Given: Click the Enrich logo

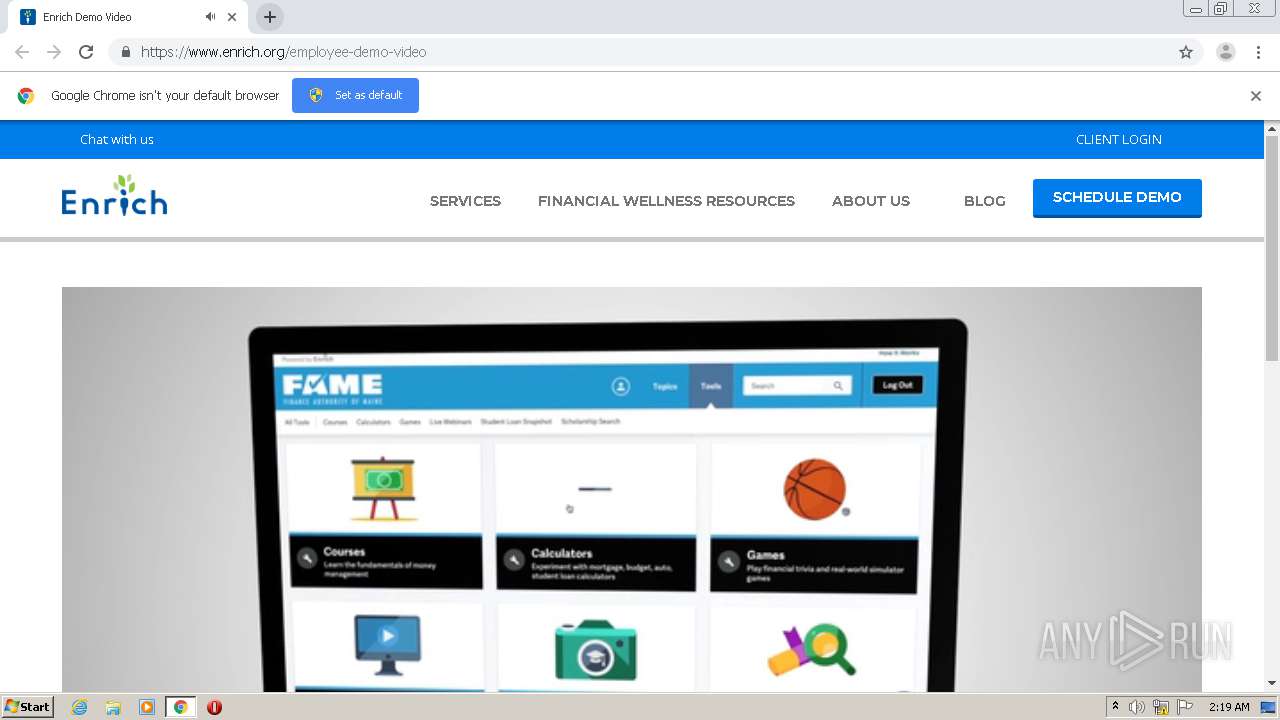Looking at the screenshot, I should (114, 196).
